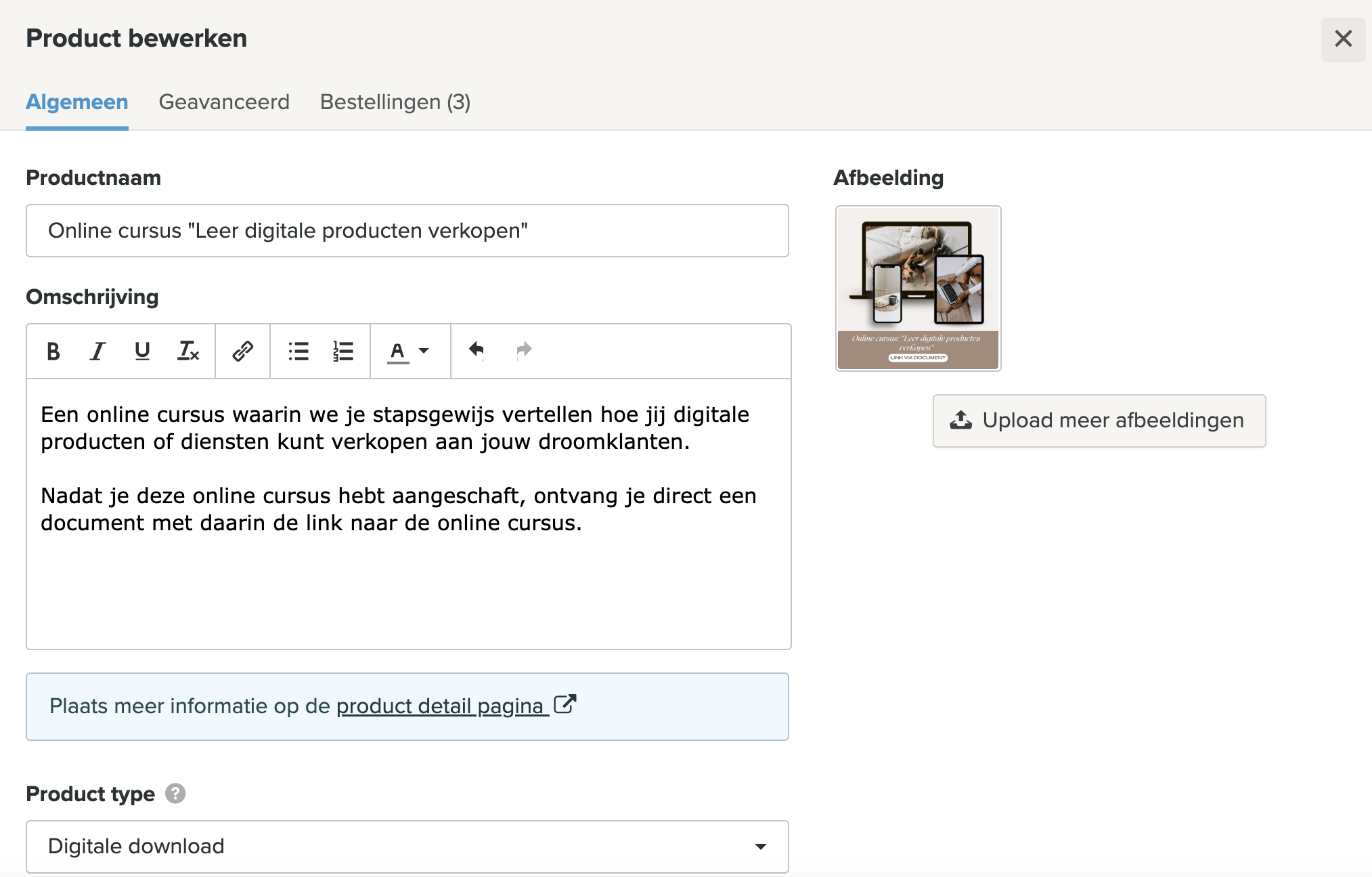Open the Bestellingen (3) tab
This screenshot has width=1372, height=877.
pyautogui.click(x=395, y=102)
